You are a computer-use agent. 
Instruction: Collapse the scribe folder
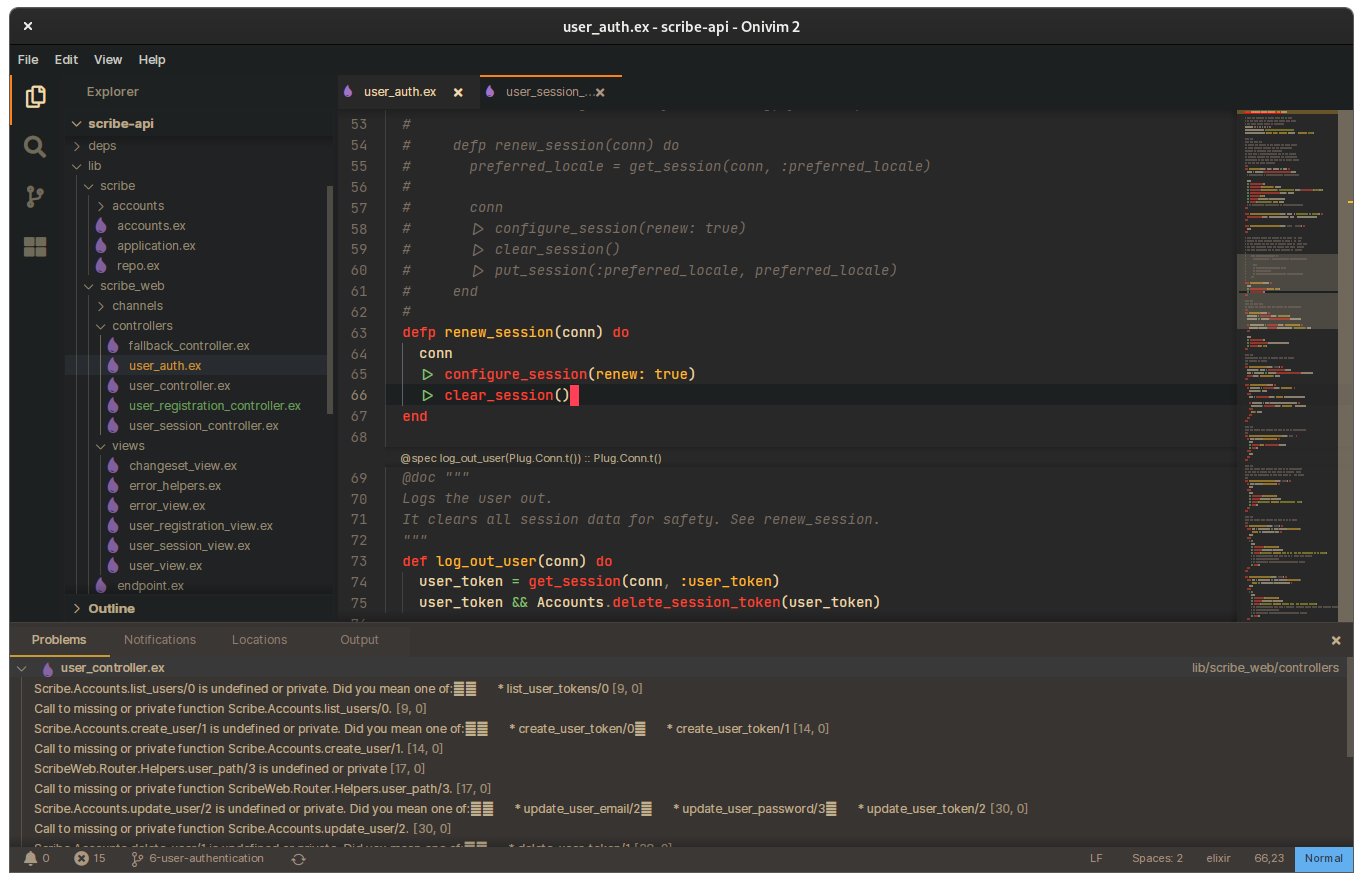coord(89,186)
